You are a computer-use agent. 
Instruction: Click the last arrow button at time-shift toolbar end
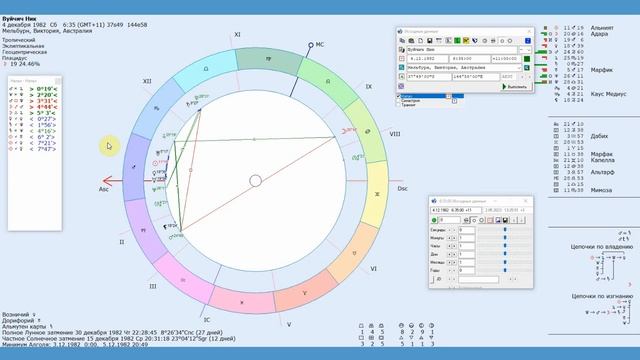click(x=522, y=220)
